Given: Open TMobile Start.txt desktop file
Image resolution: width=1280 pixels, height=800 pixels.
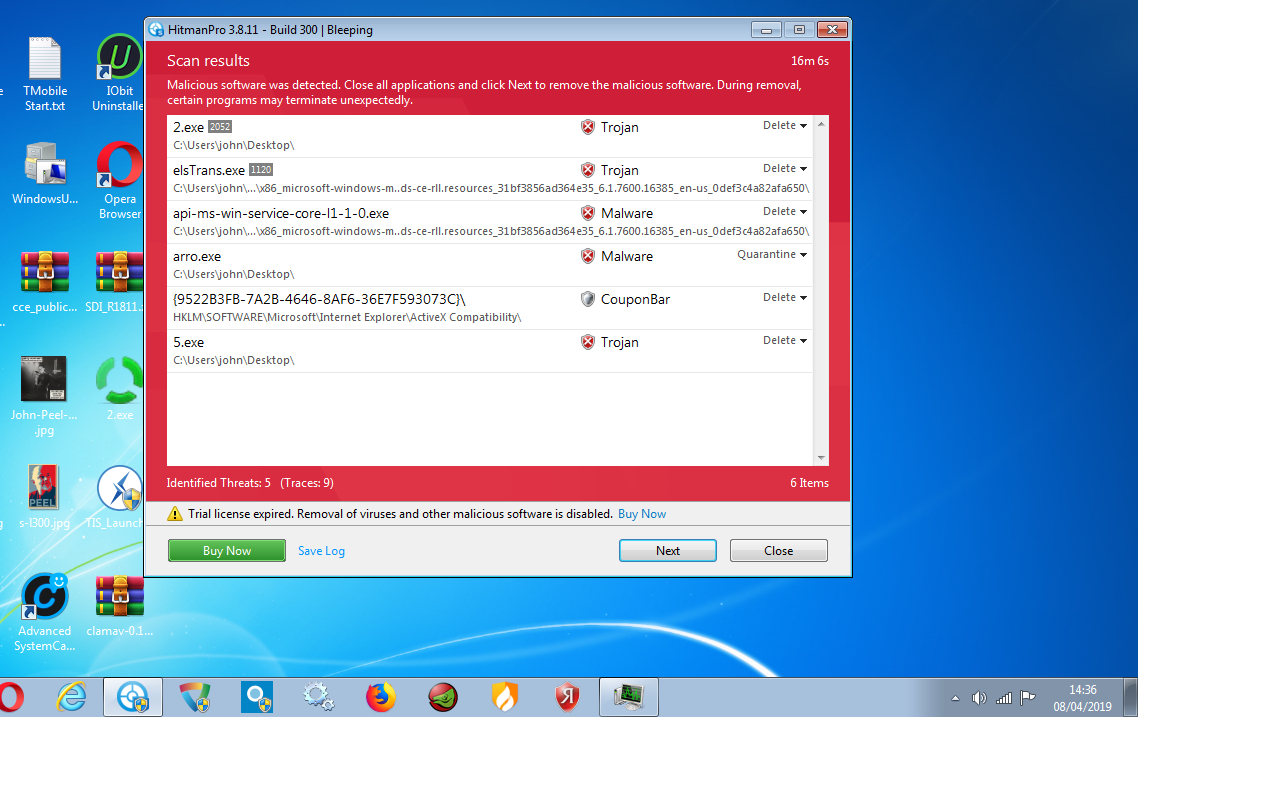Looking at the screenshot, I should pos(45,74).
